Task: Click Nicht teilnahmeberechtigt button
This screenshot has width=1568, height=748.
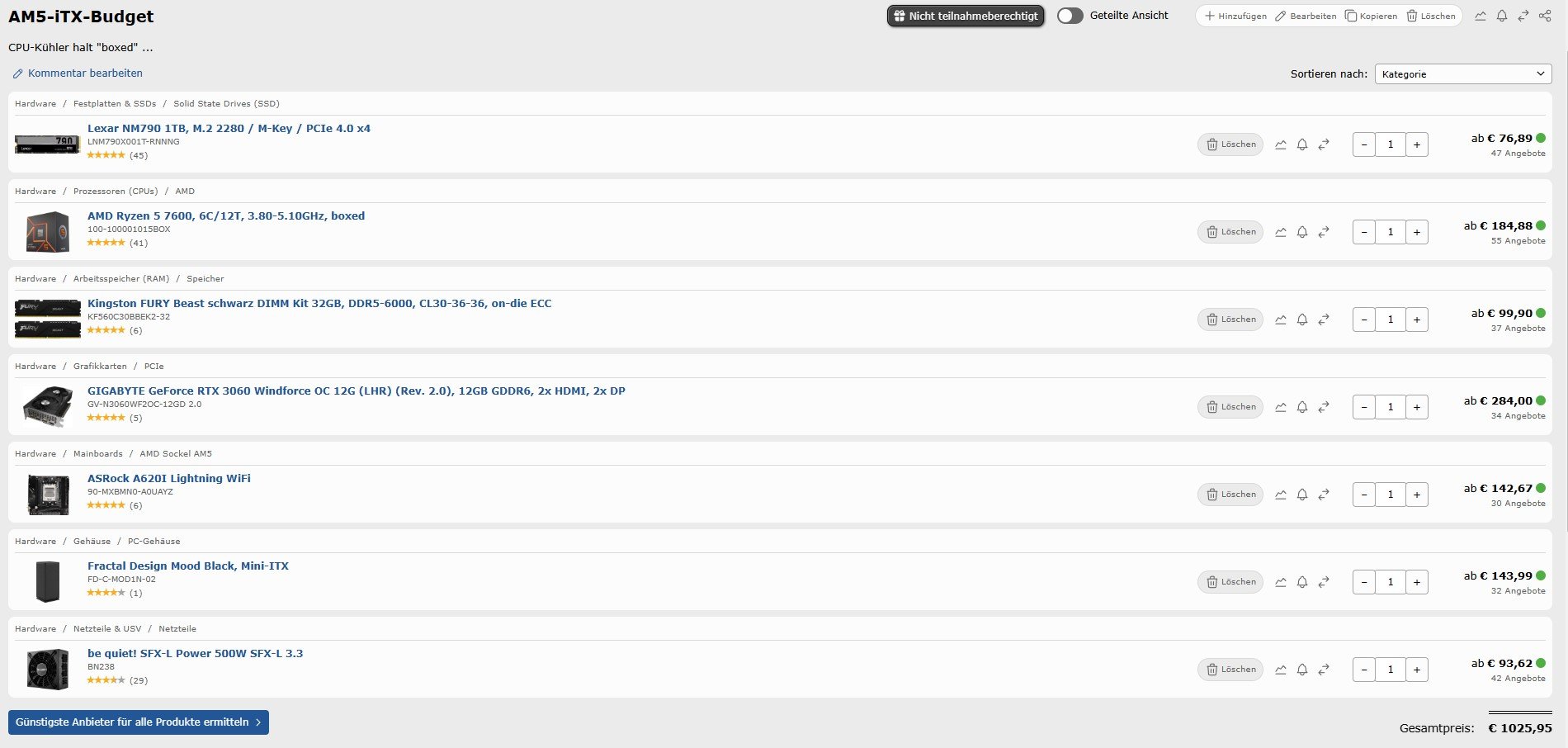Action: pyautogui.click(x=966, y=16)
